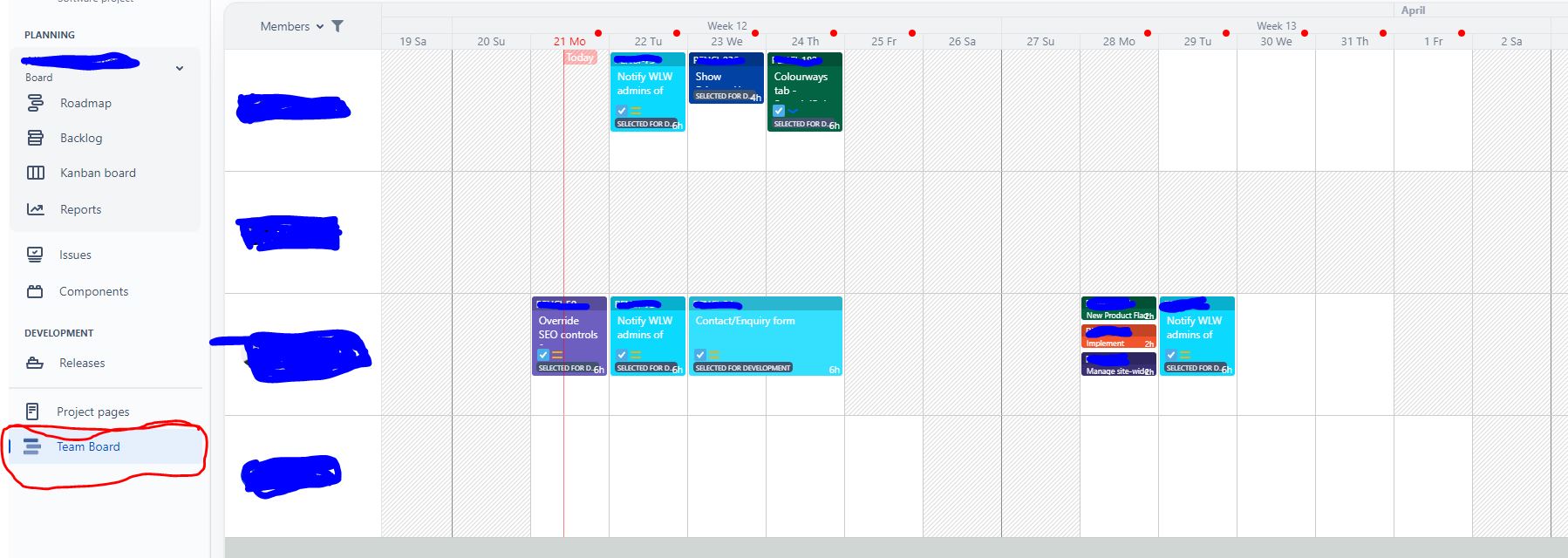Click the April month label
This screenshot has width=1568, height=558.
pyautogui.click(x=1413, y=10)
